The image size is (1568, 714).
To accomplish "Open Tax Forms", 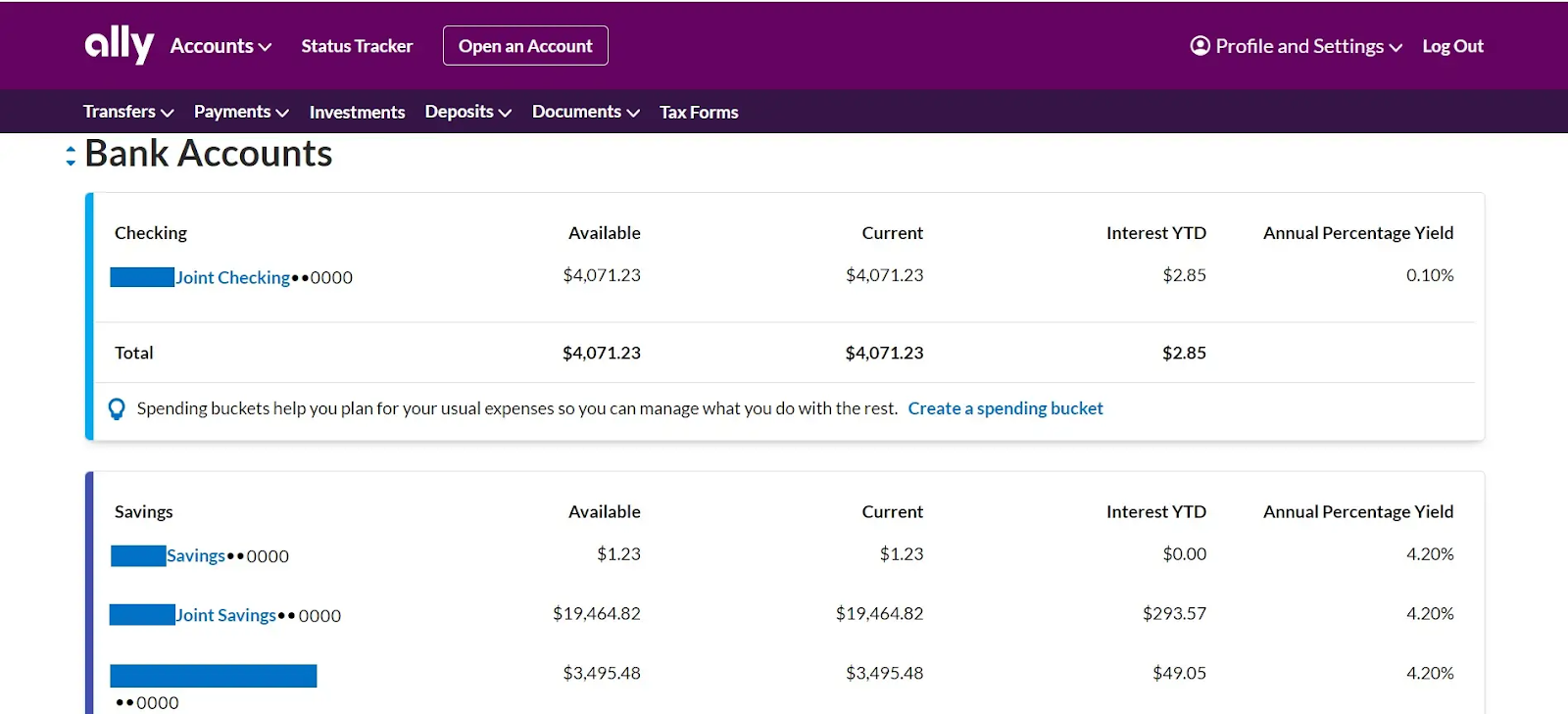I will point(699,112).
